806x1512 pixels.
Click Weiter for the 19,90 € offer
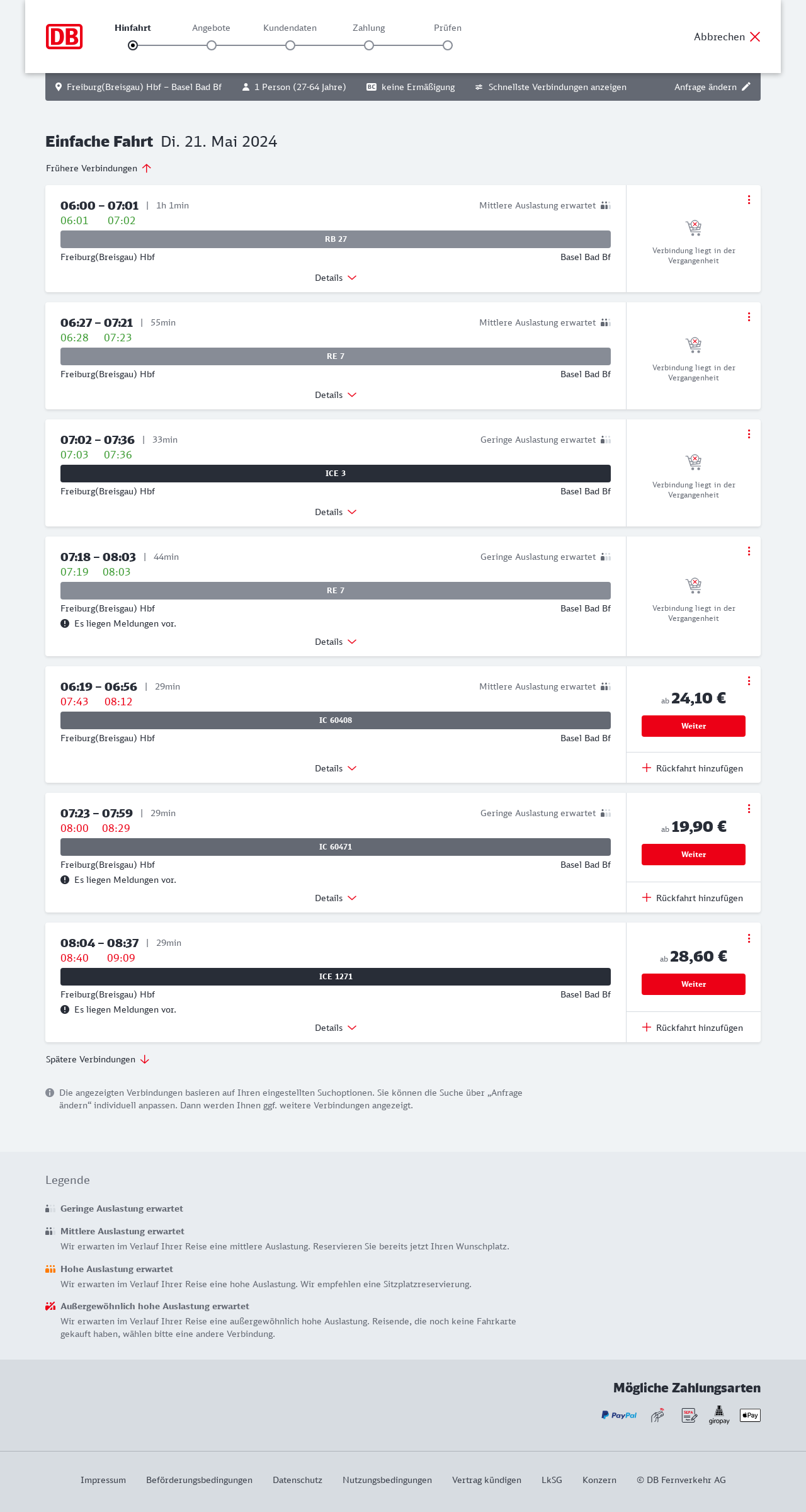(693, 855)
